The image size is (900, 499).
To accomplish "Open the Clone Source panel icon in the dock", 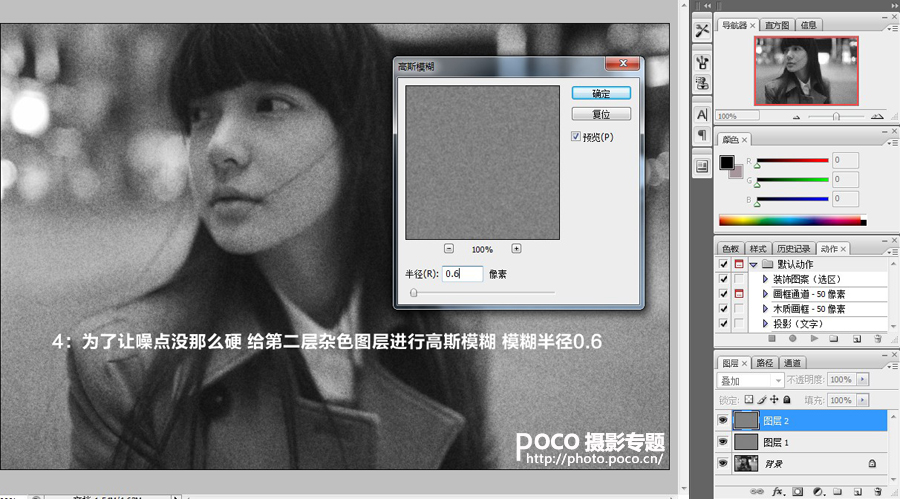I will (702, 83).
